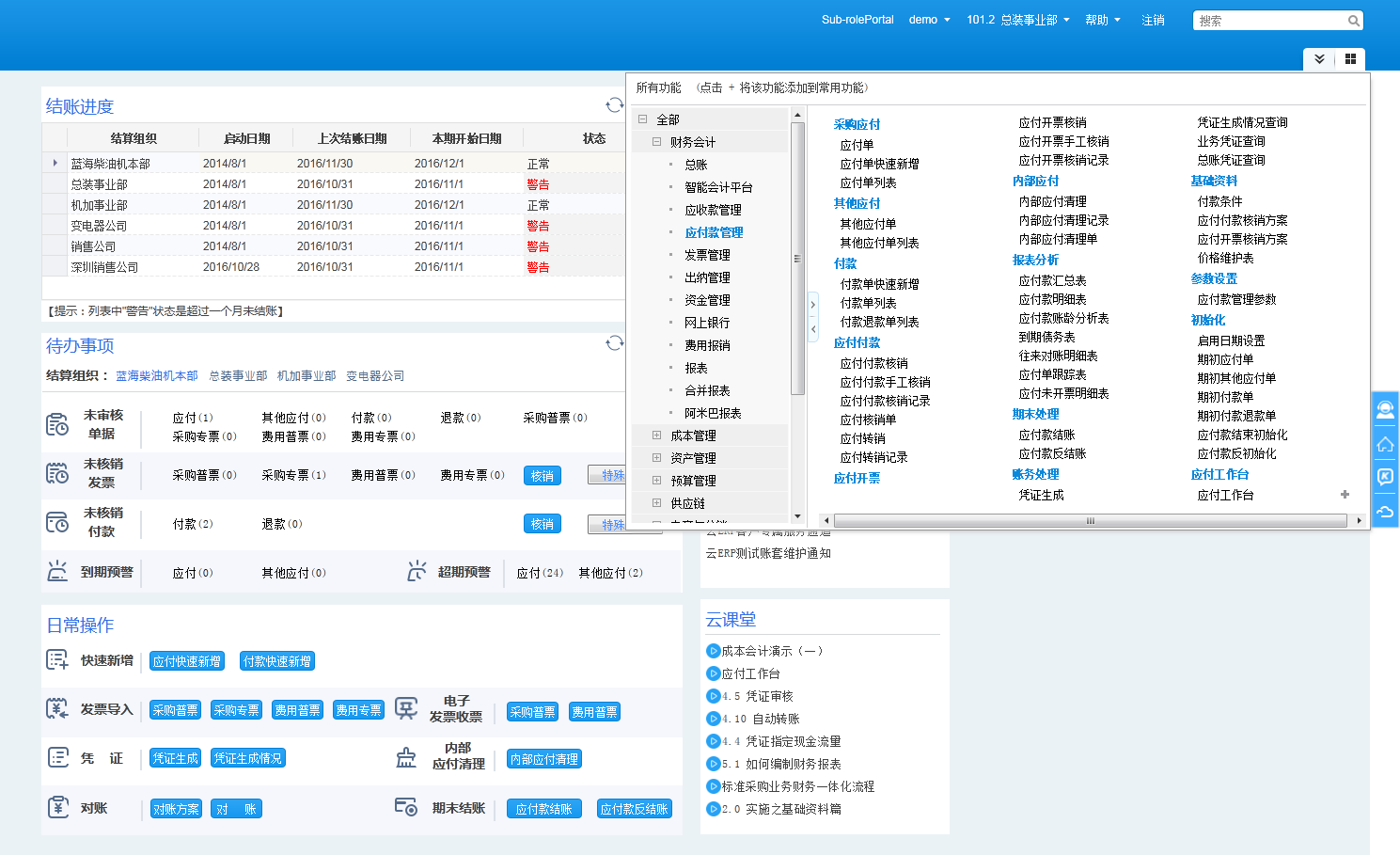Click the 电子发票收票 icon
This screenshot has height=855, width=1400.
pyautogui.click(x=406, y=709)
